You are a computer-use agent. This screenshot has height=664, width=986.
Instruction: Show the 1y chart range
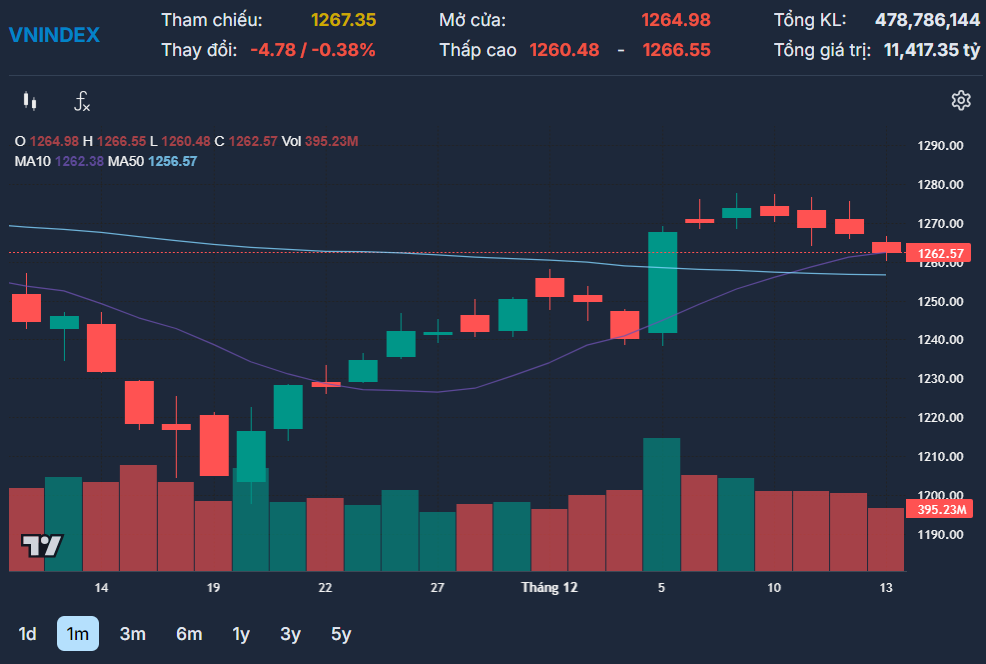point(241,634)
